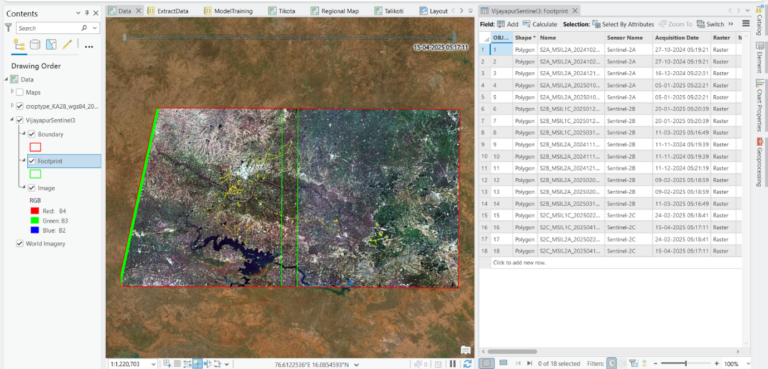
Task: Collapse the VijayapurSentinel3 layer
Action: [12, 120]
